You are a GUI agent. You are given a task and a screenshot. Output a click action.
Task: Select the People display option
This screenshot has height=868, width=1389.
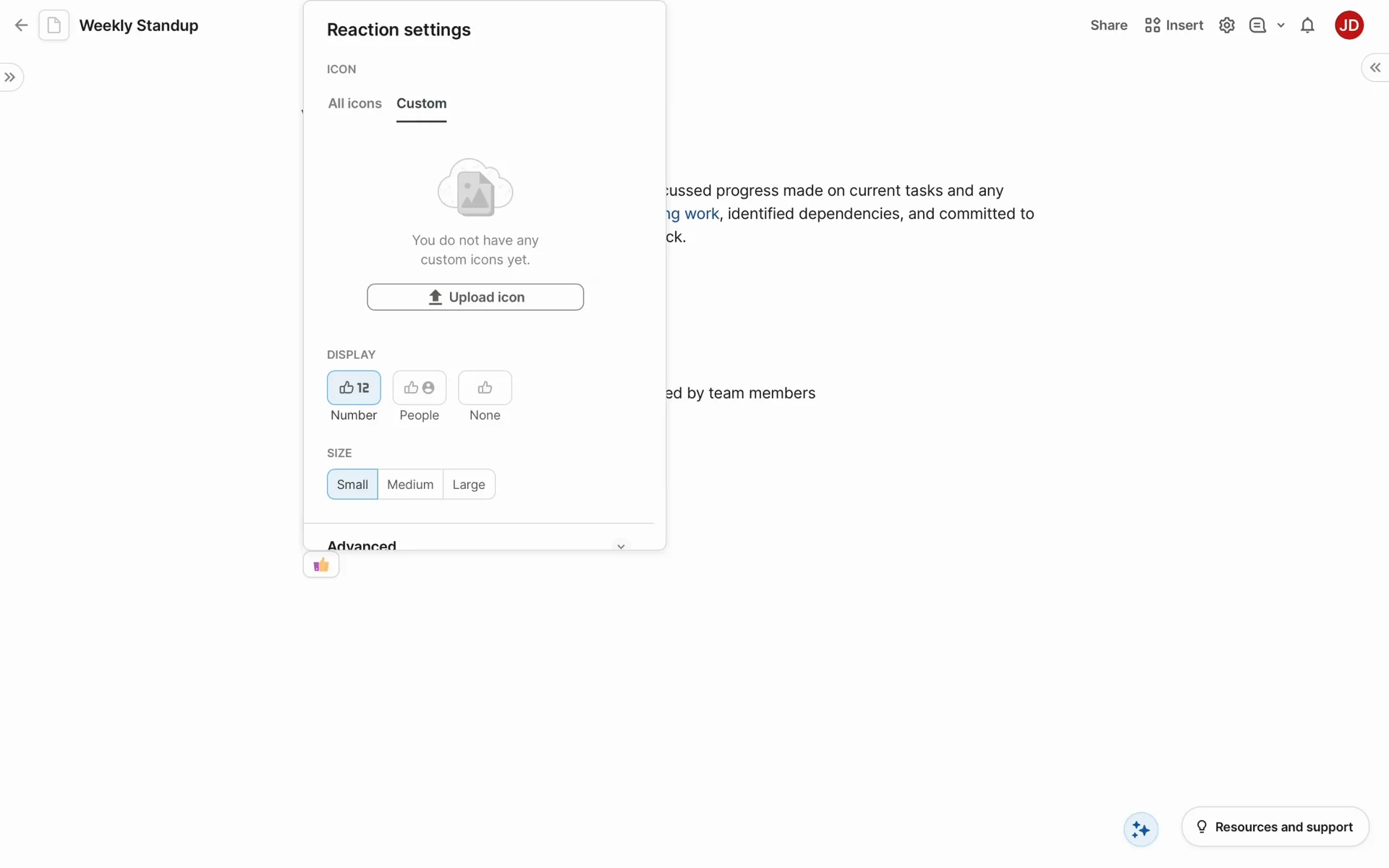[419, 388]
